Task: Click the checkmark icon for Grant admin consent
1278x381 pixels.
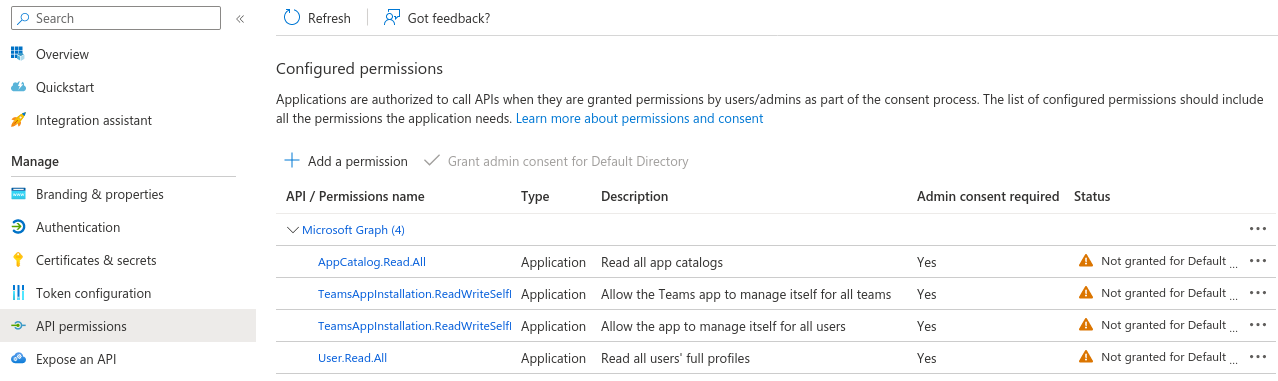Action: pos(432,160)
